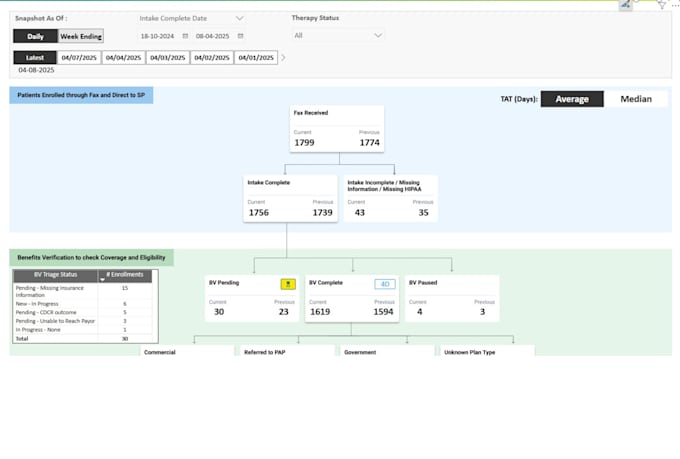Click BV Complete current value 1619
The height and width of the screenshot is (459, 680).
click(x=320, y=312)
